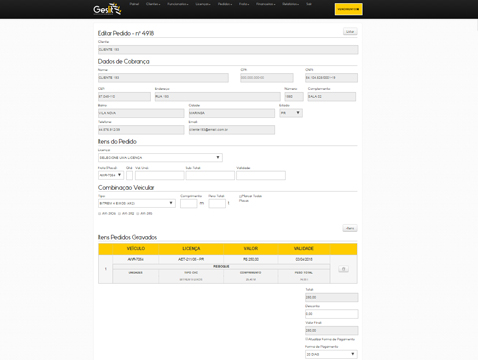Click the Peso Total field

(x=217, y=203)
